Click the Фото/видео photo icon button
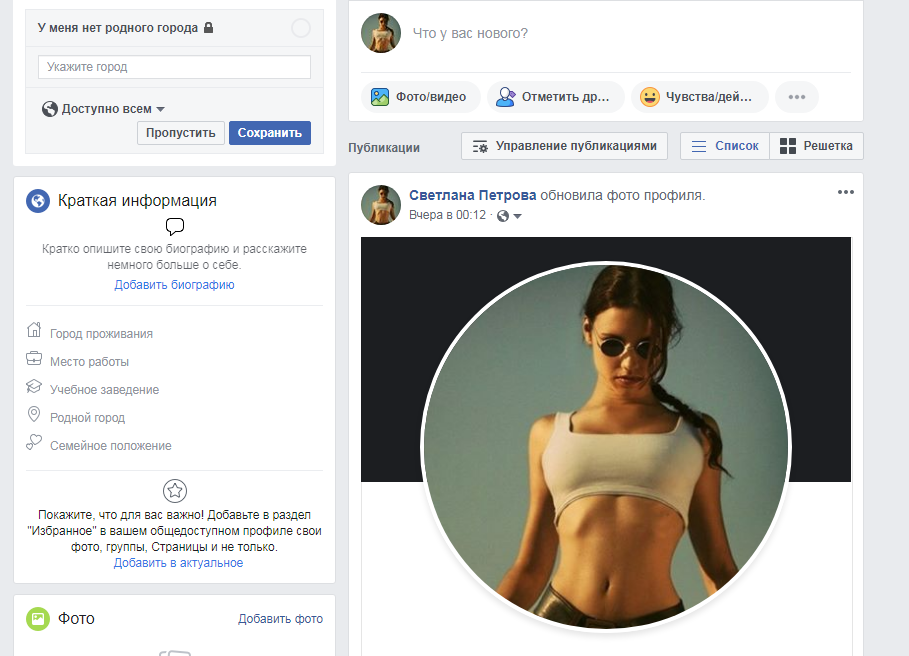The width and height of the screenshot is (909, 656). tap(380, 97)
